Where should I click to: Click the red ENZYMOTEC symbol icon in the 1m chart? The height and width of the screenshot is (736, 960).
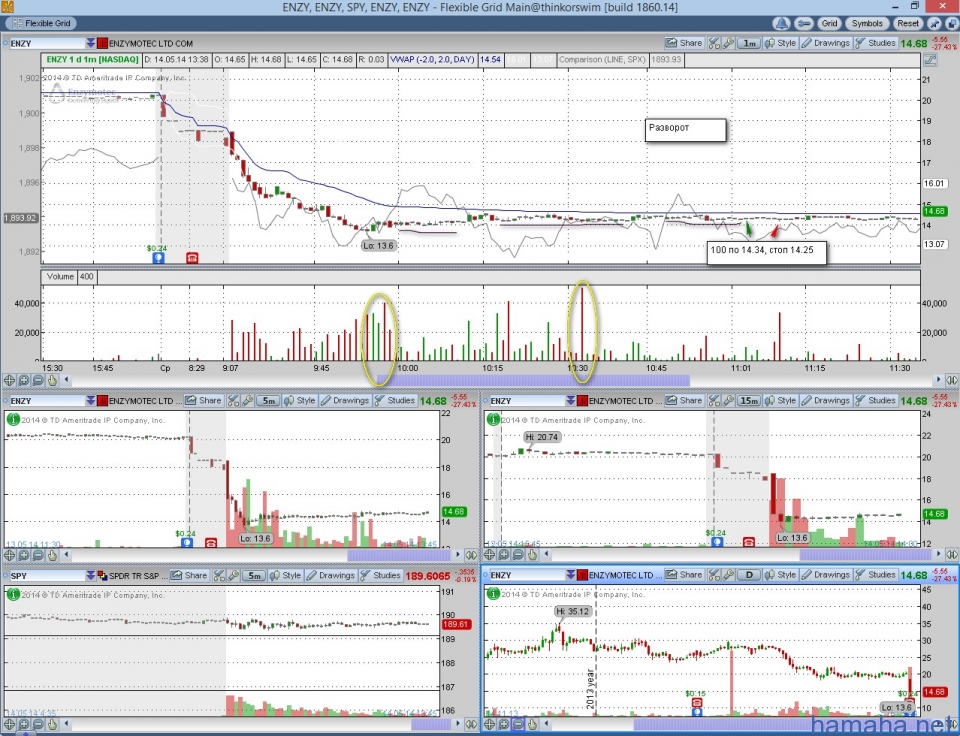click(102, 43)
